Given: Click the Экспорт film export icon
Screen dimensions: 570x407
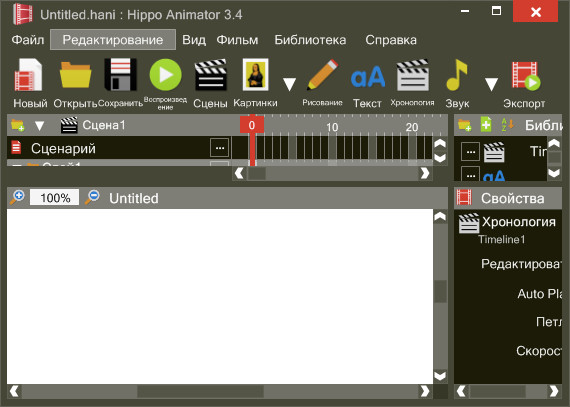Looking at the screenshot, I should [x=526, y=75].
